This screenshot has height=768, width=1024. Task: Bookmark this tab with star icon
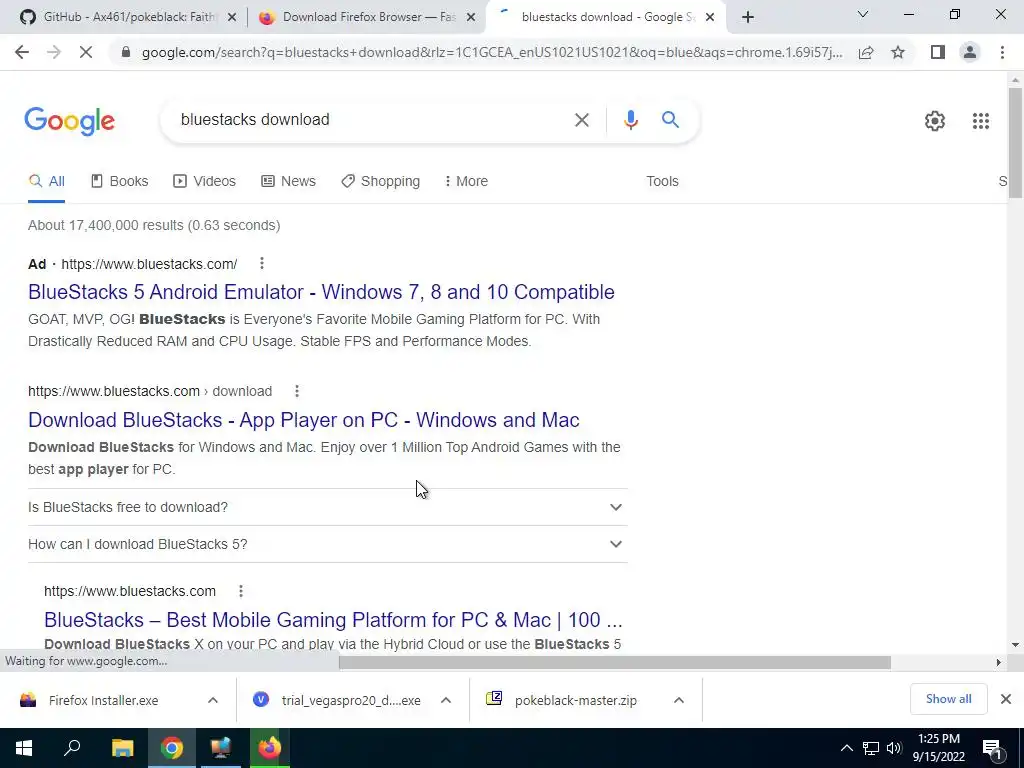[x=898, y=52]
